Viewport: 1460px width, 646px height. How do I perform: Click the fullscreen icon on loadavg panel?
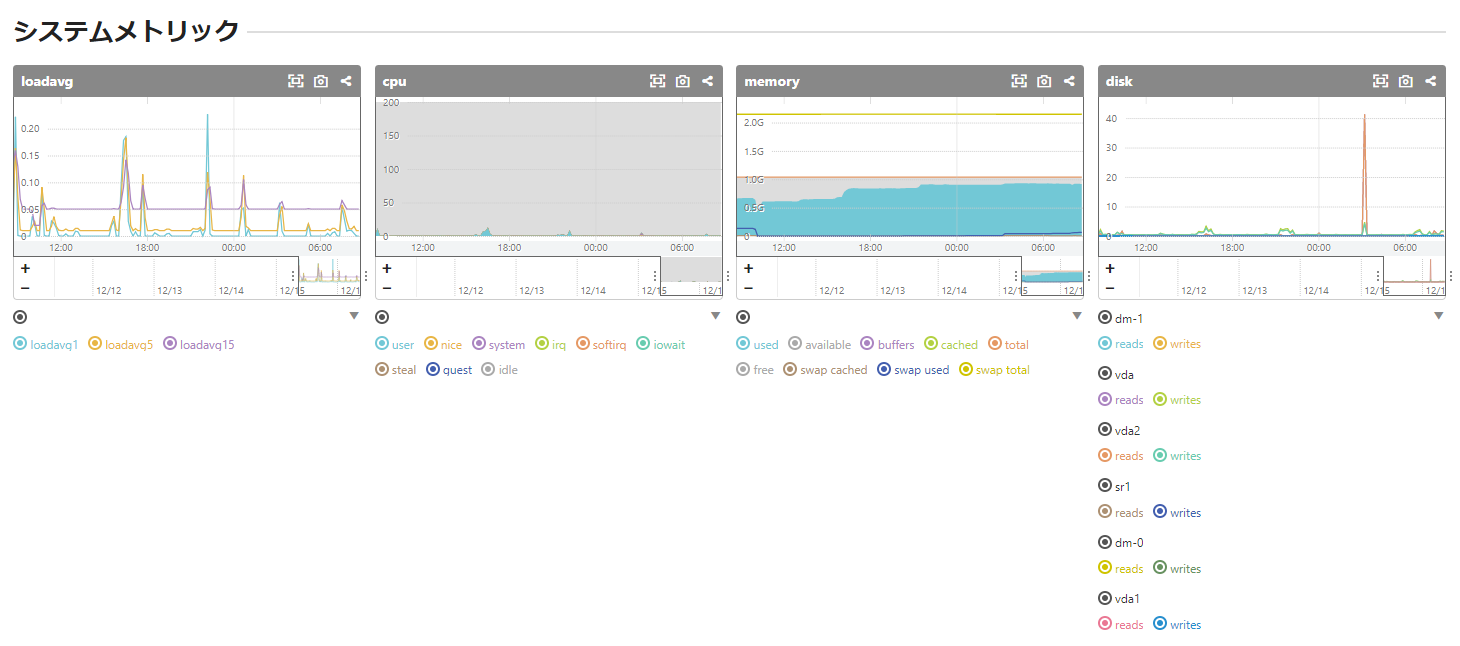click(296, 81)
